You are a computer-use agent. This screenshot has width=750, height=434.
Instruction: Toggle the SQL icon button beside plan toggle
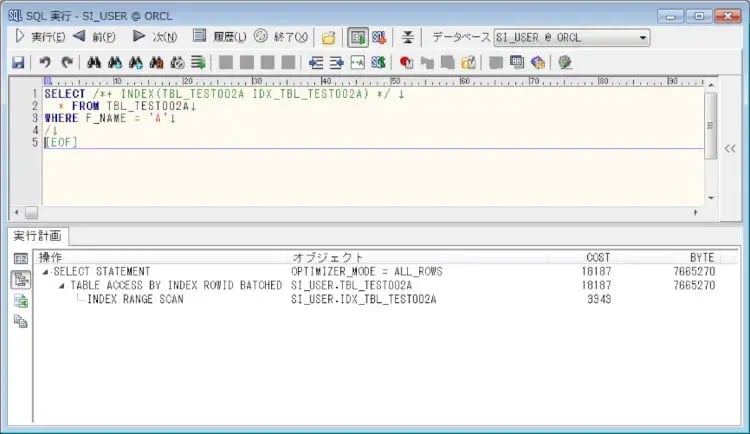380,37
